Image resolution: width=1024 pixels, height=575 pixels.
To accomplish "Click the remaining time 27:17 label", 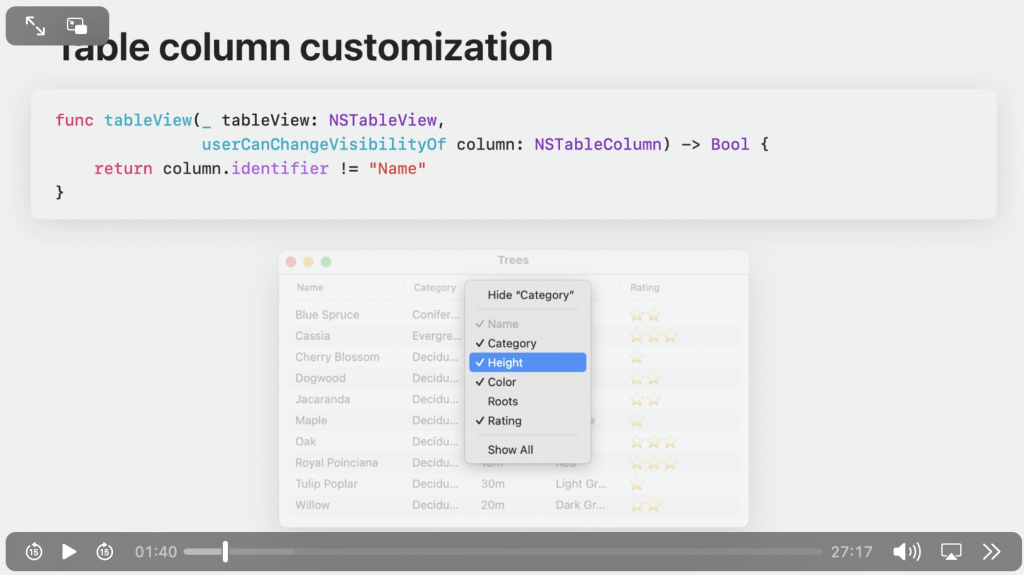I will click(852, 552).
